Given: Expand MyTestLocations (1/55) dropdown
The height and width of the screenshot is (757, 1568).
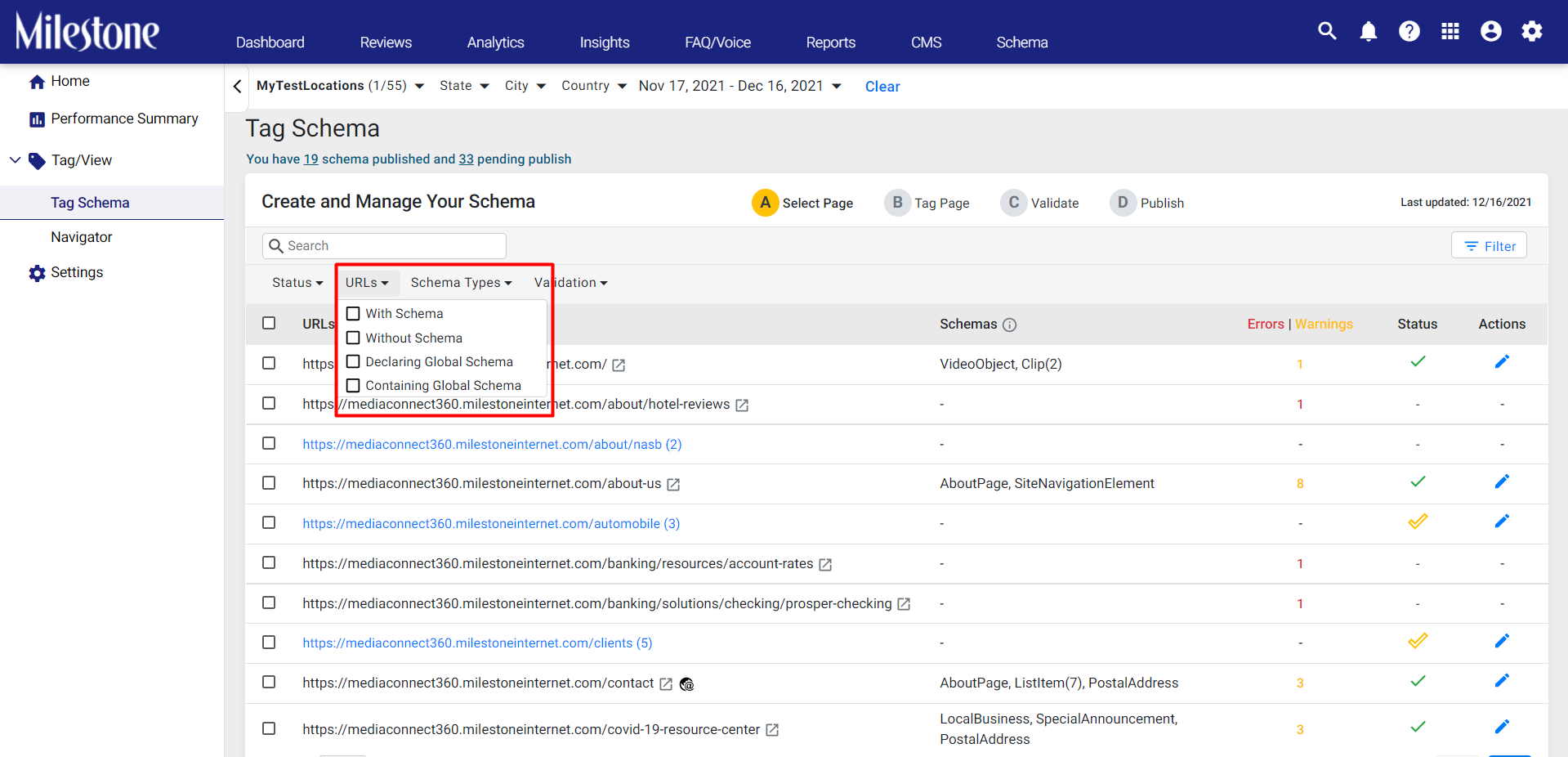Looking at the screenshot, I should 340,86.
